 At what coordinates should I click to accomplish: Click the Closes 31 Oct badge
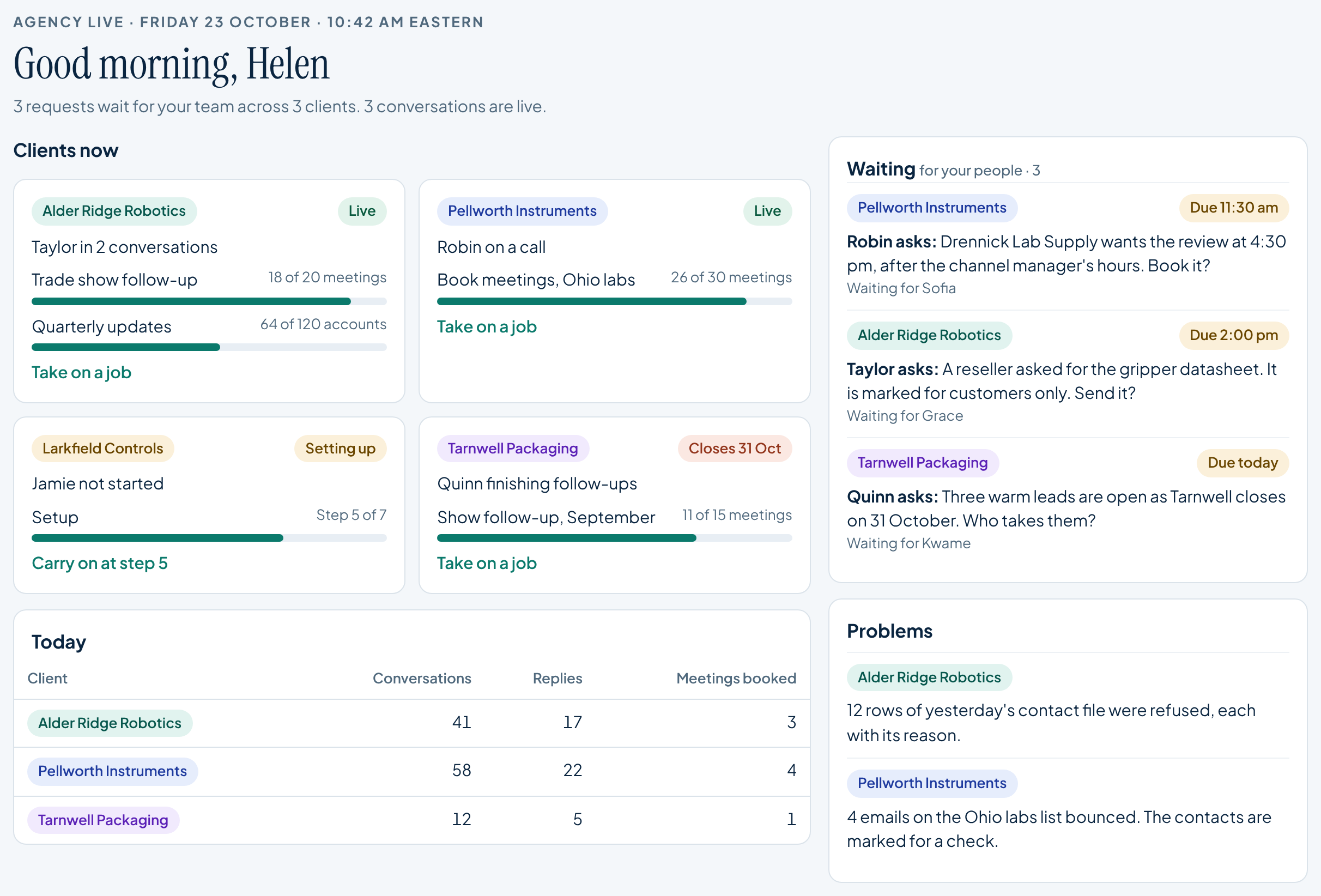735,448
